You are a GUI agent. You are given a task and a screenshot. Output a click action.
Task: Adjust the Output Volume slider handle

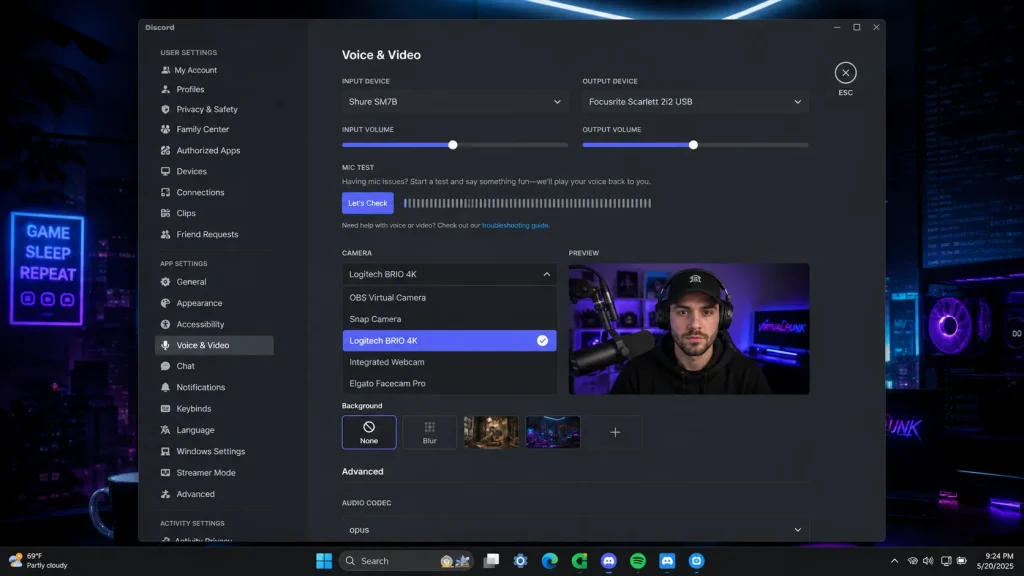click(694, 145)
